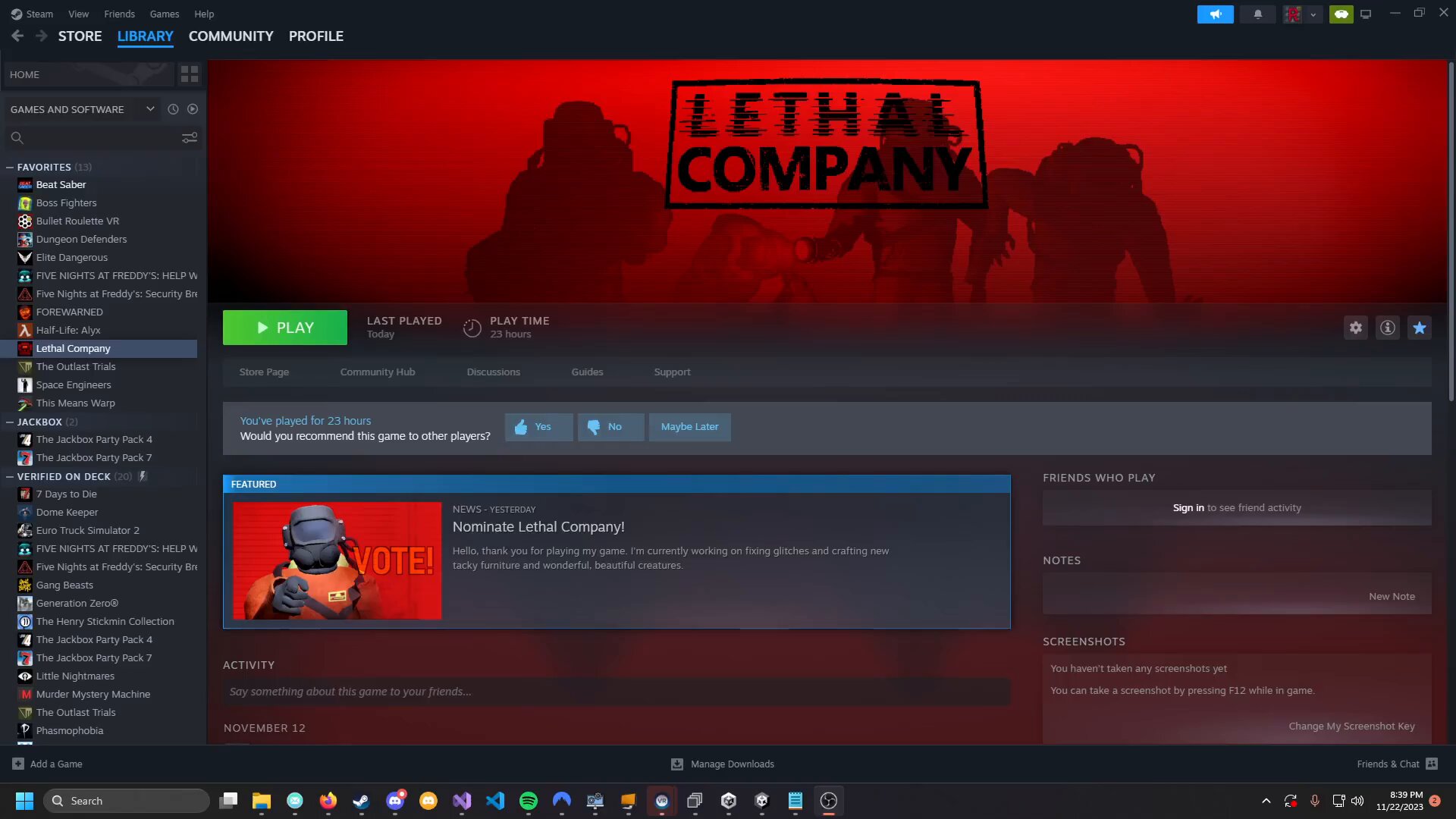Viewport: 1456px width, 819px height.
Task: Expand the account dropdown arrow
Action: coord(1313,14)
